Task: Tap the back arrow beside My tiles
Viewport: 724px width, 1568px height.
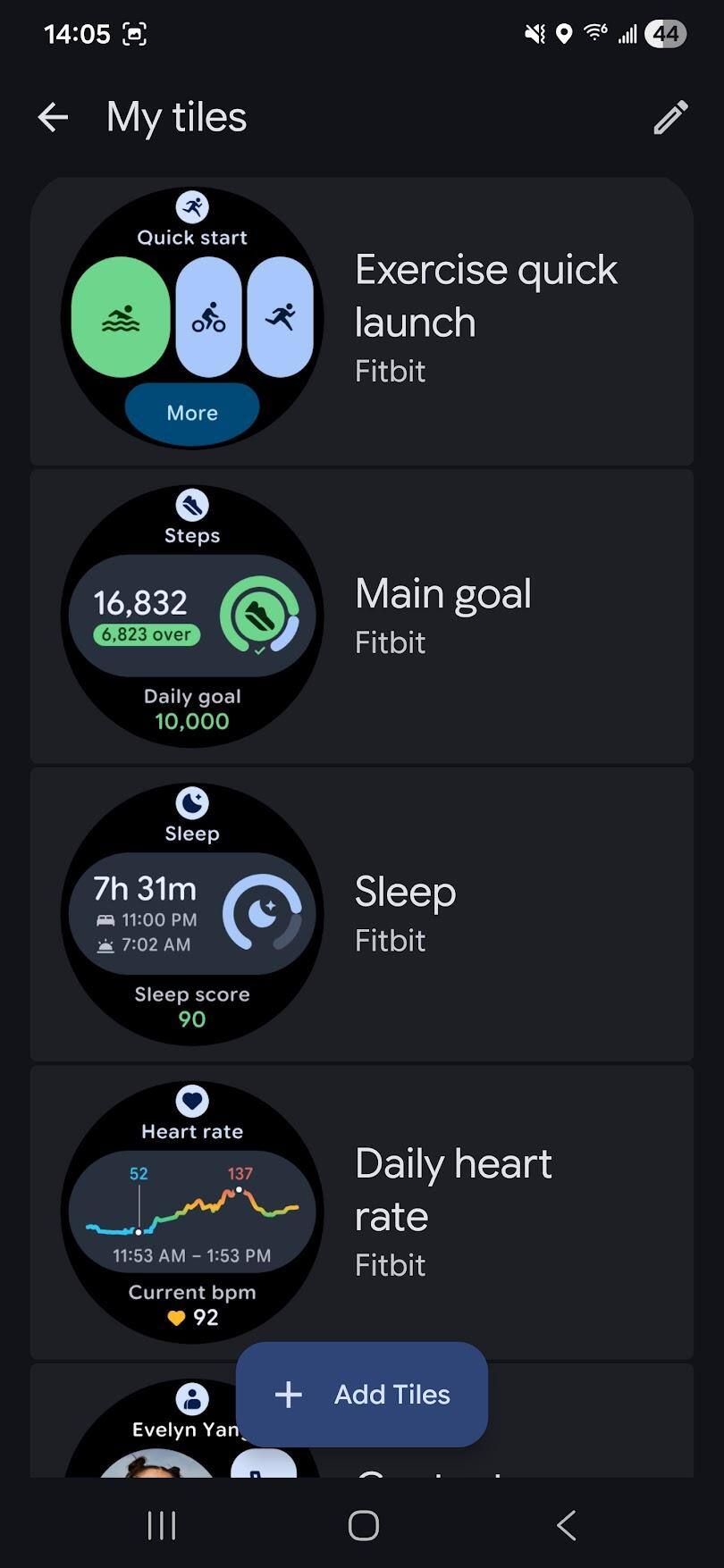Action: pos(53,117)
